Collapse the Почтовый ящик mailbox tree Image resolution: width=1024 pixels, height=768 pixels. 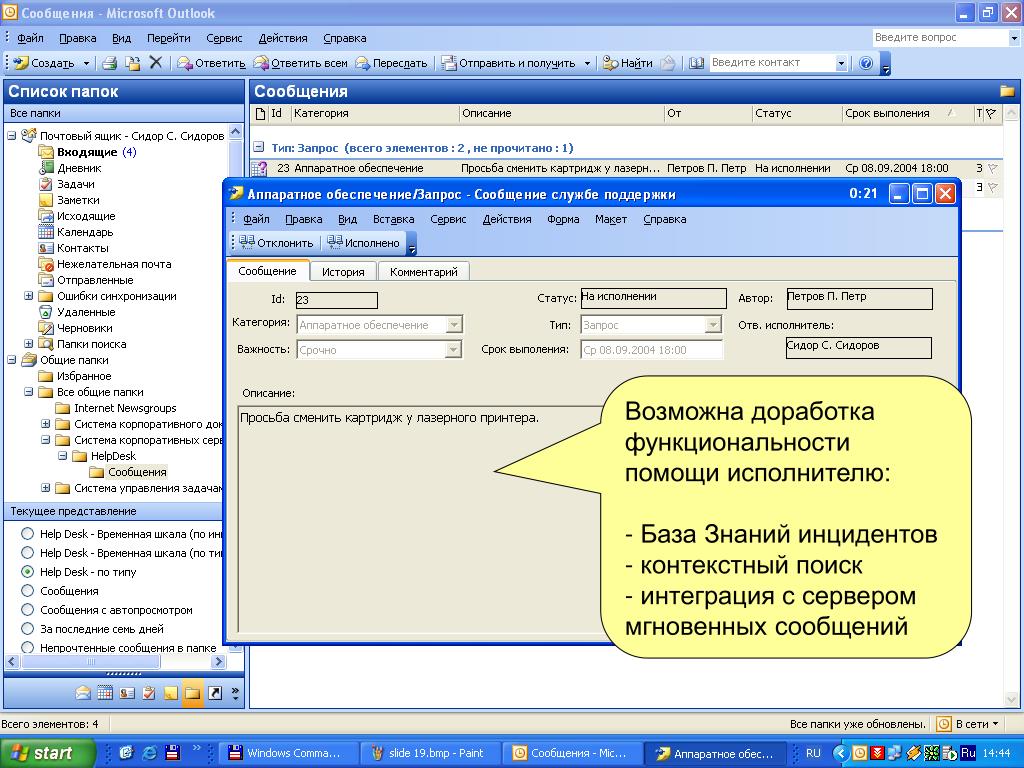[12, 136]
